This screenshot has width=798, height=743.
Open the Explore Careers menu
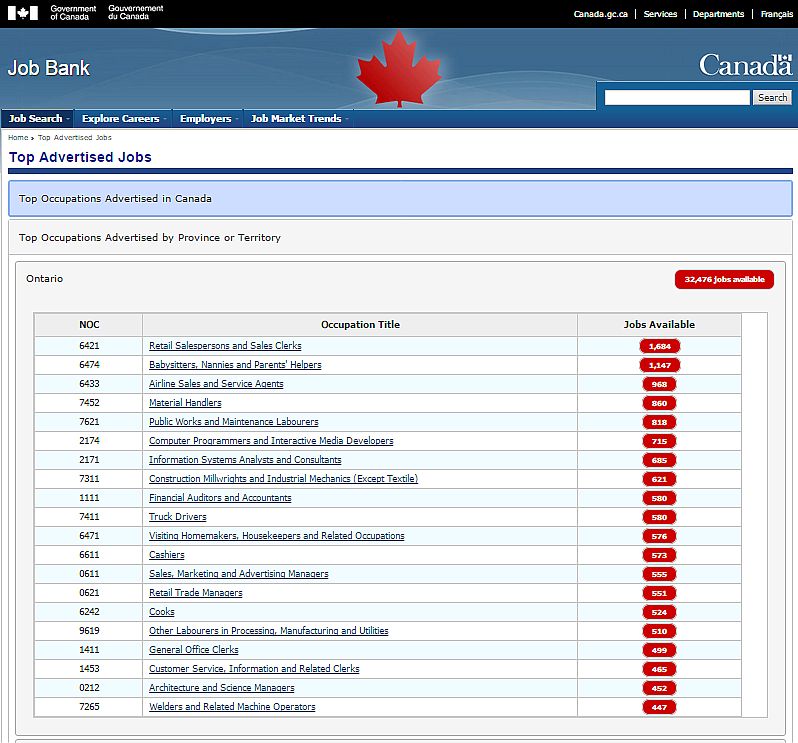point(123,119)
